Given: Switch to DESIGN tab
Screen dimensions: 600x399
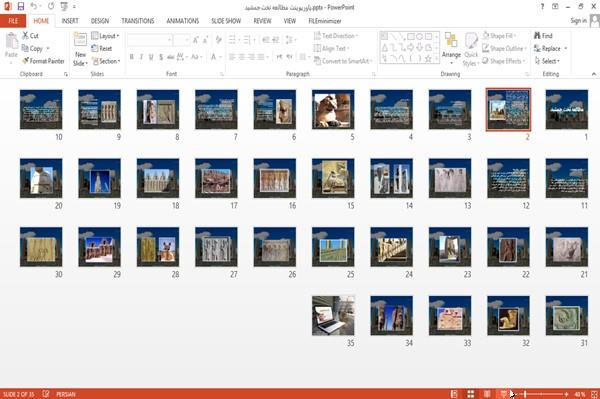Looking at the screenshot, I should point(100,21).
